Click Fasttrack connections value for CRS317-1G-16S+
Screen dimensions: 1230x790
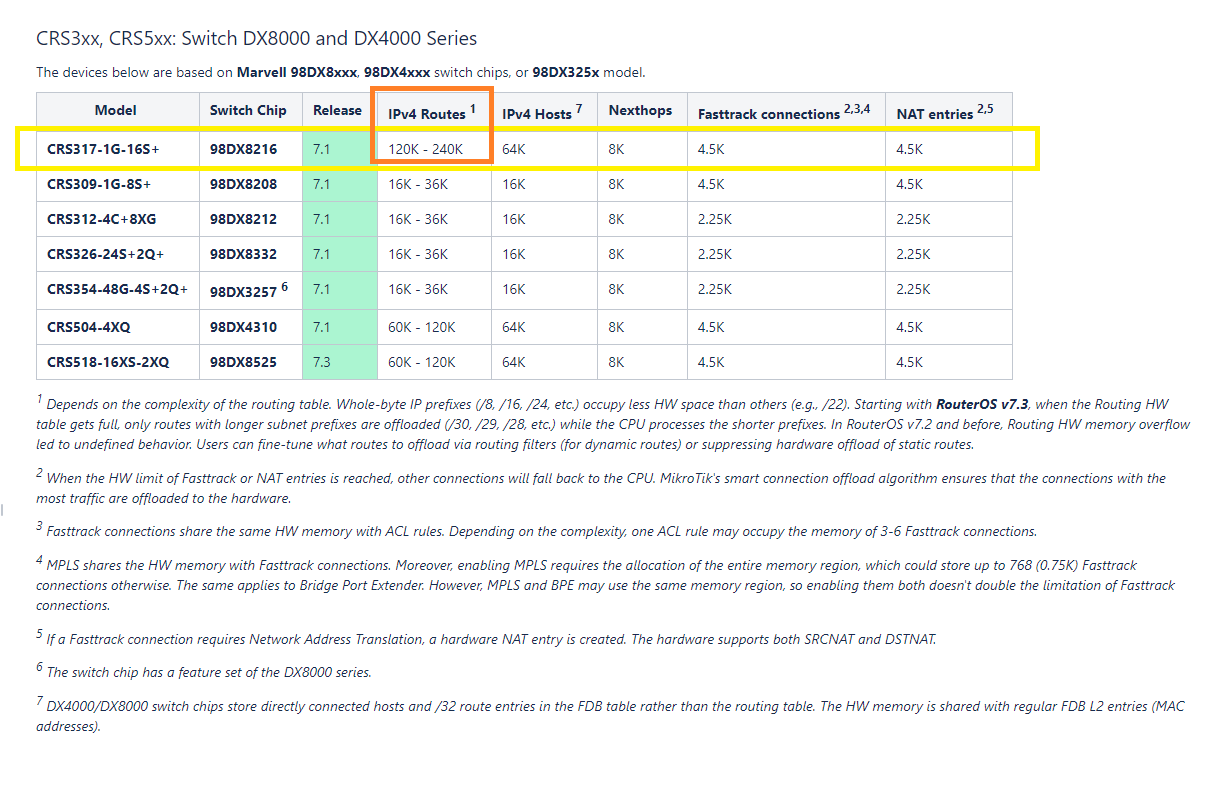pyautogui.click(x=711, y=149)
